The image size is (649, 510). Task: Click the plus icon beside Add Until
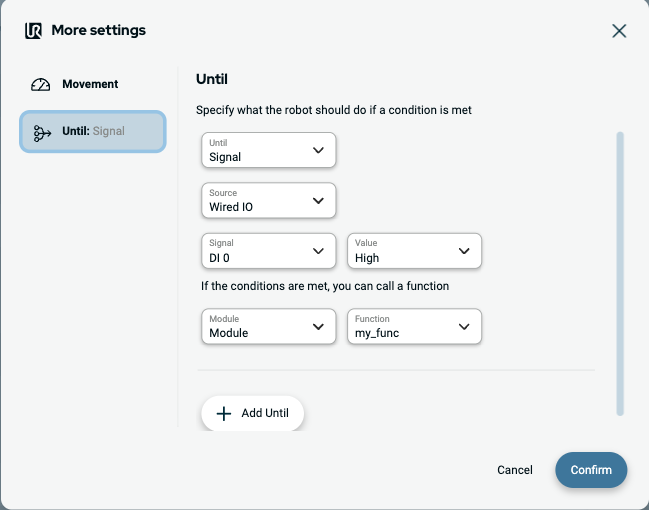224,413
